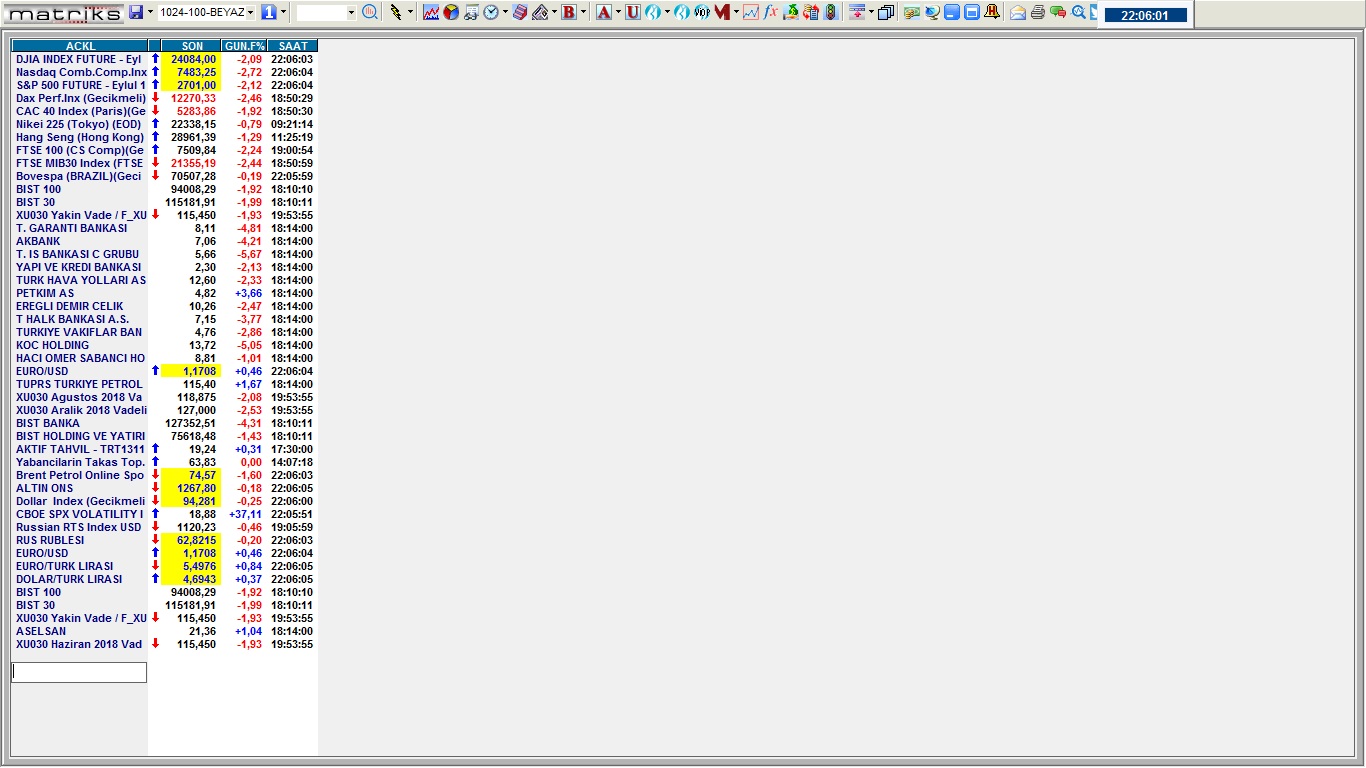Select the TURK HAVA YOLLARI AS row
This screenshot has height=768, width=1366.
pyautogui.click(x=165, y=280)
